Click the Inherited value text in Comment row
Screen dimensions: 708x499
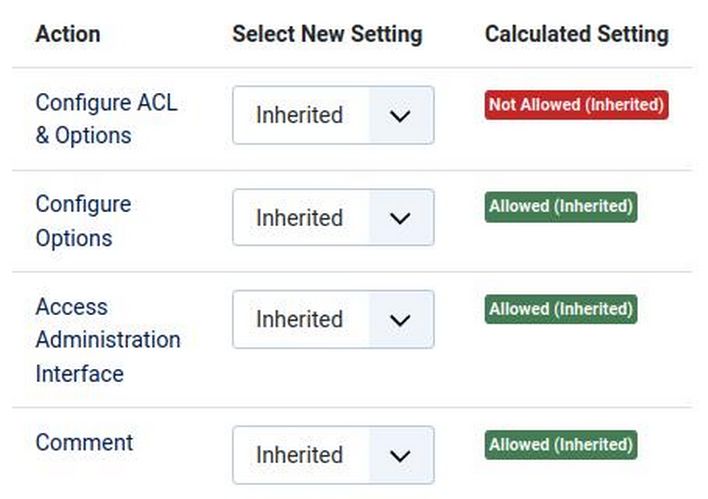[x=299, y=455]
